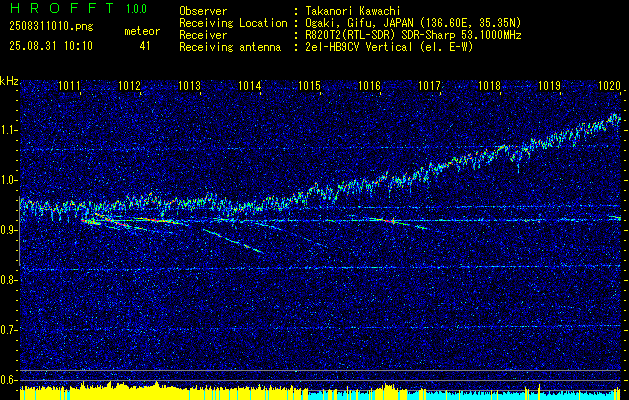The height and width of the screenshot is (400, 629).
Task: Click time marker 1014
Action: (x=250, y=85)
